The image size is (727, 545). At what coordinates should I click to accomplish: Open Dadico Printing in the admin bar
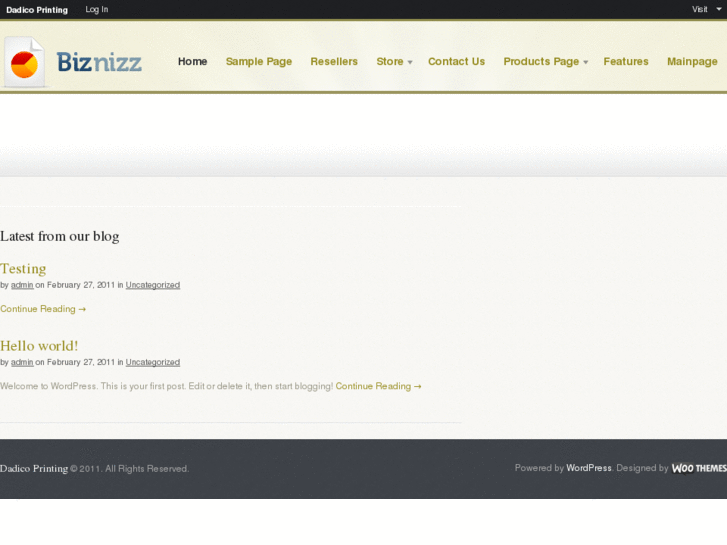pyautogui.click(x=37, y=10)
